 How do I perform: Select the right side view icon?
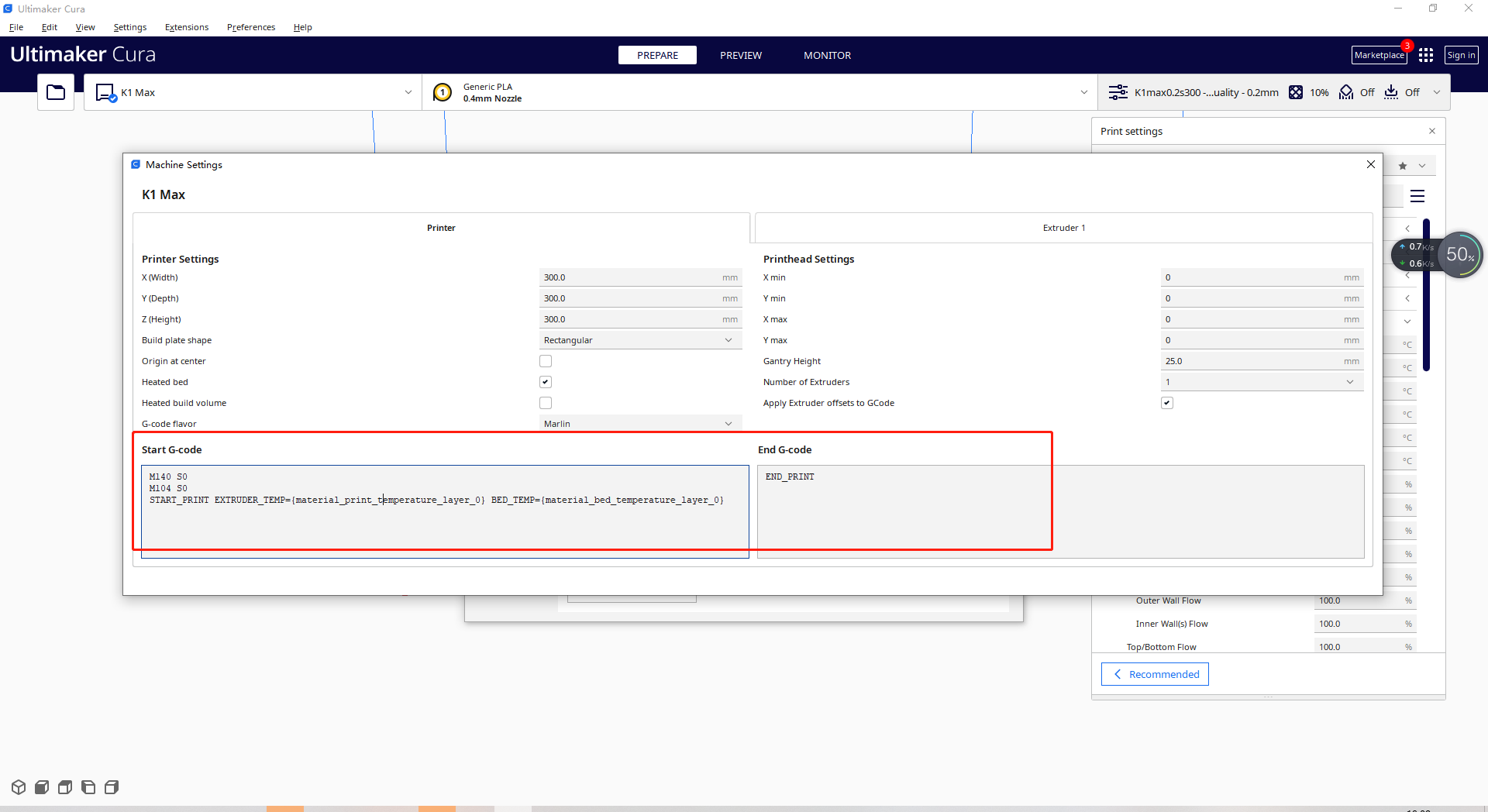[112, 787]
